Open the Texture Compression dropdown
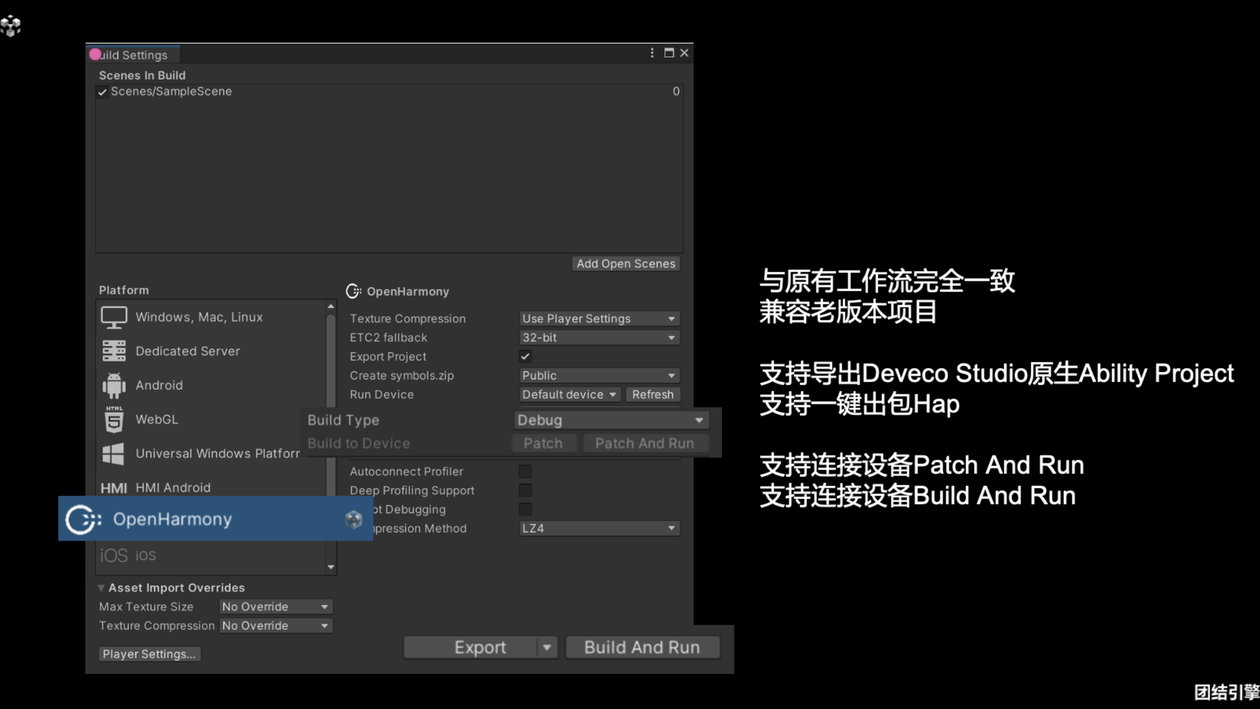1260x709 pixels. [598, 318]
